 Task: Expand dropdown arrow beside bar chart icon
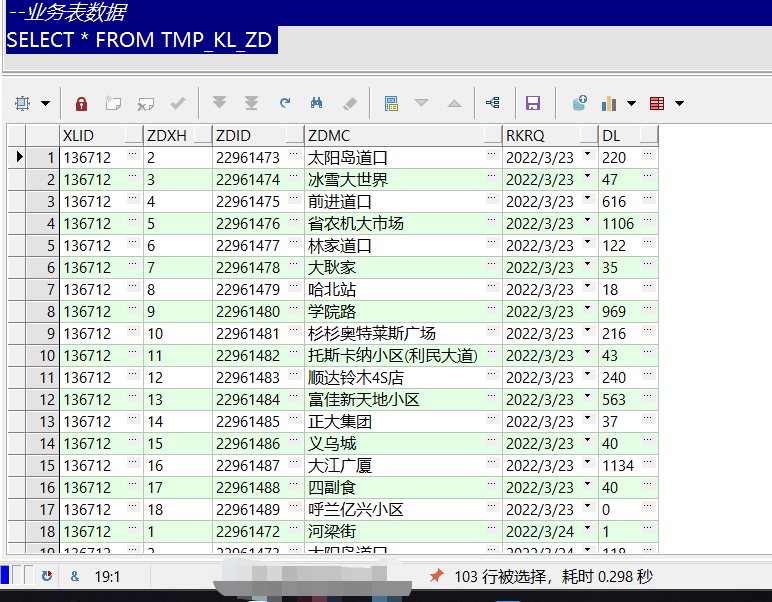click(x=631, y=103)
